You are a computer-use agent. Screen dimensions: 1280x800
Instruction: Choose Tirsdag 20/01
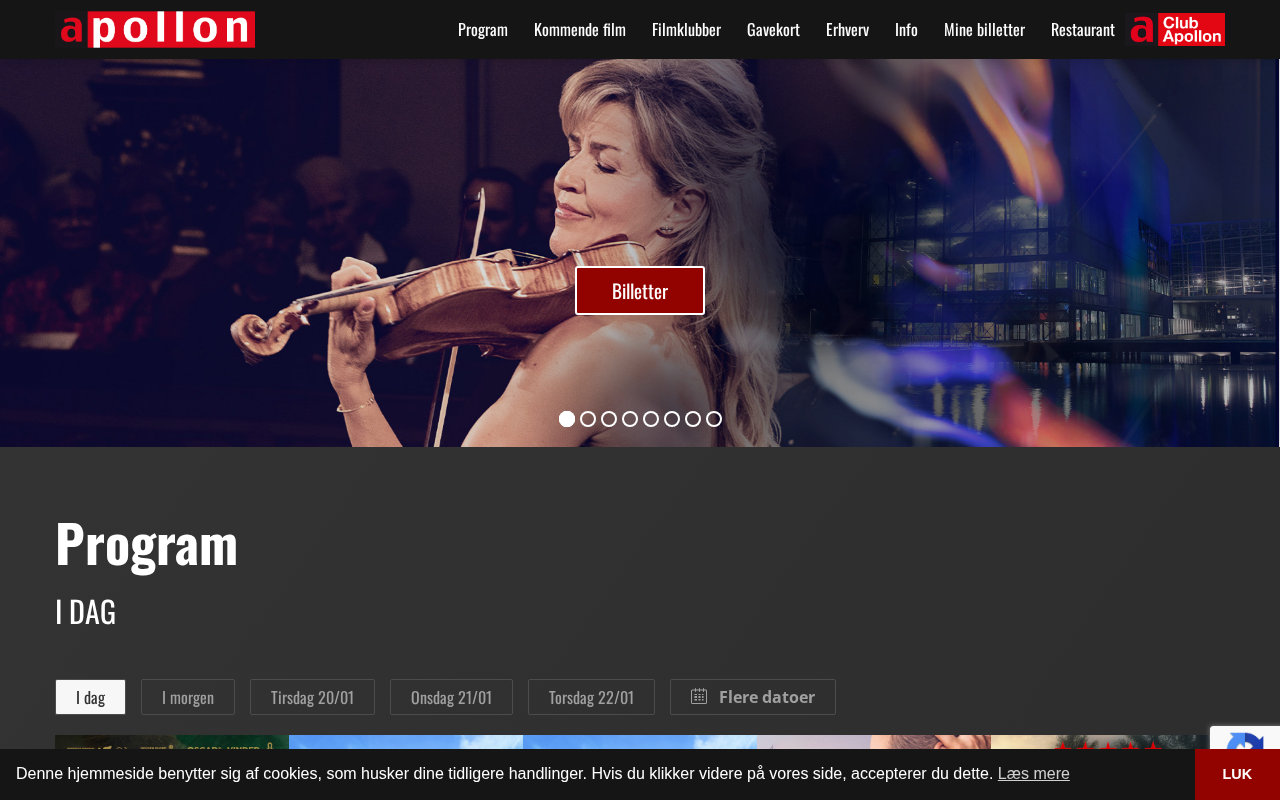point(312,697)
